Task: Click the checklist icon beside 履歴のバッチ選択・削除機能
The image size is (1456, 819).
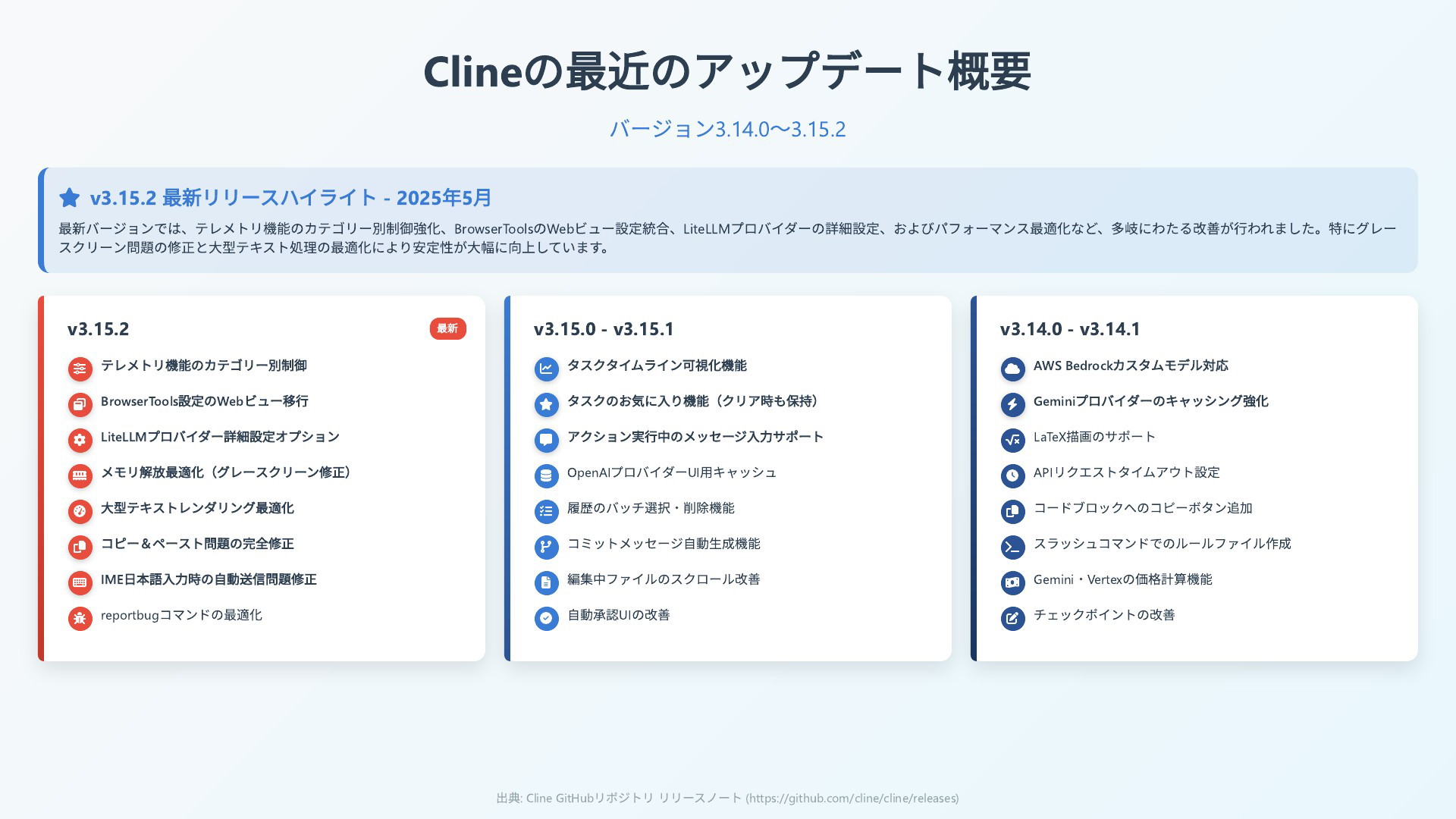Action: [x=546, y=511]
